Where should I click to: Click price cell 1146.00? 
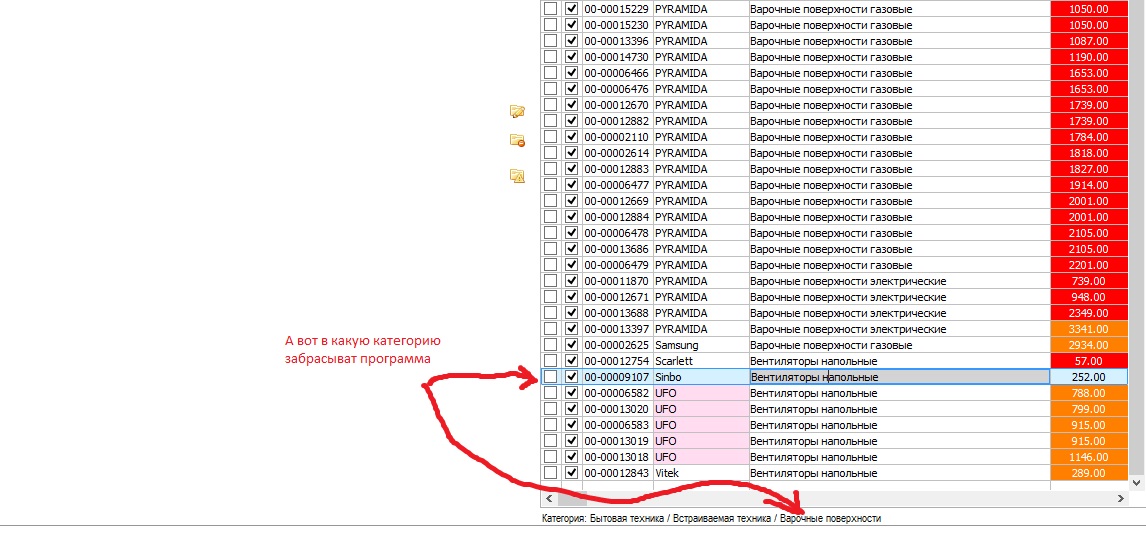[x=1090, y=457]
